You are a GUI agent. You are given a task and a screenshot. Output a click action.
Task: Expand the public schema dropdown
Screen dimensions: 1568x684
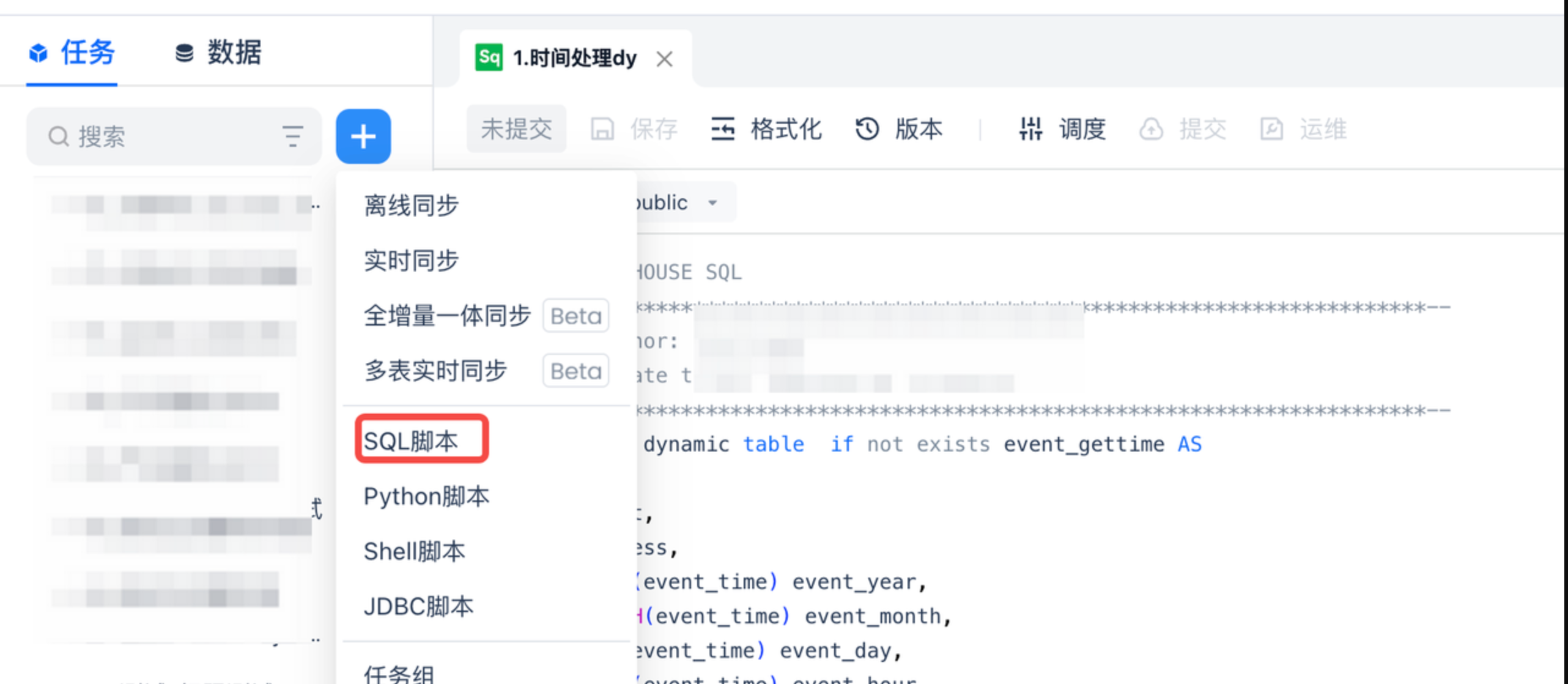click(712, 203)
